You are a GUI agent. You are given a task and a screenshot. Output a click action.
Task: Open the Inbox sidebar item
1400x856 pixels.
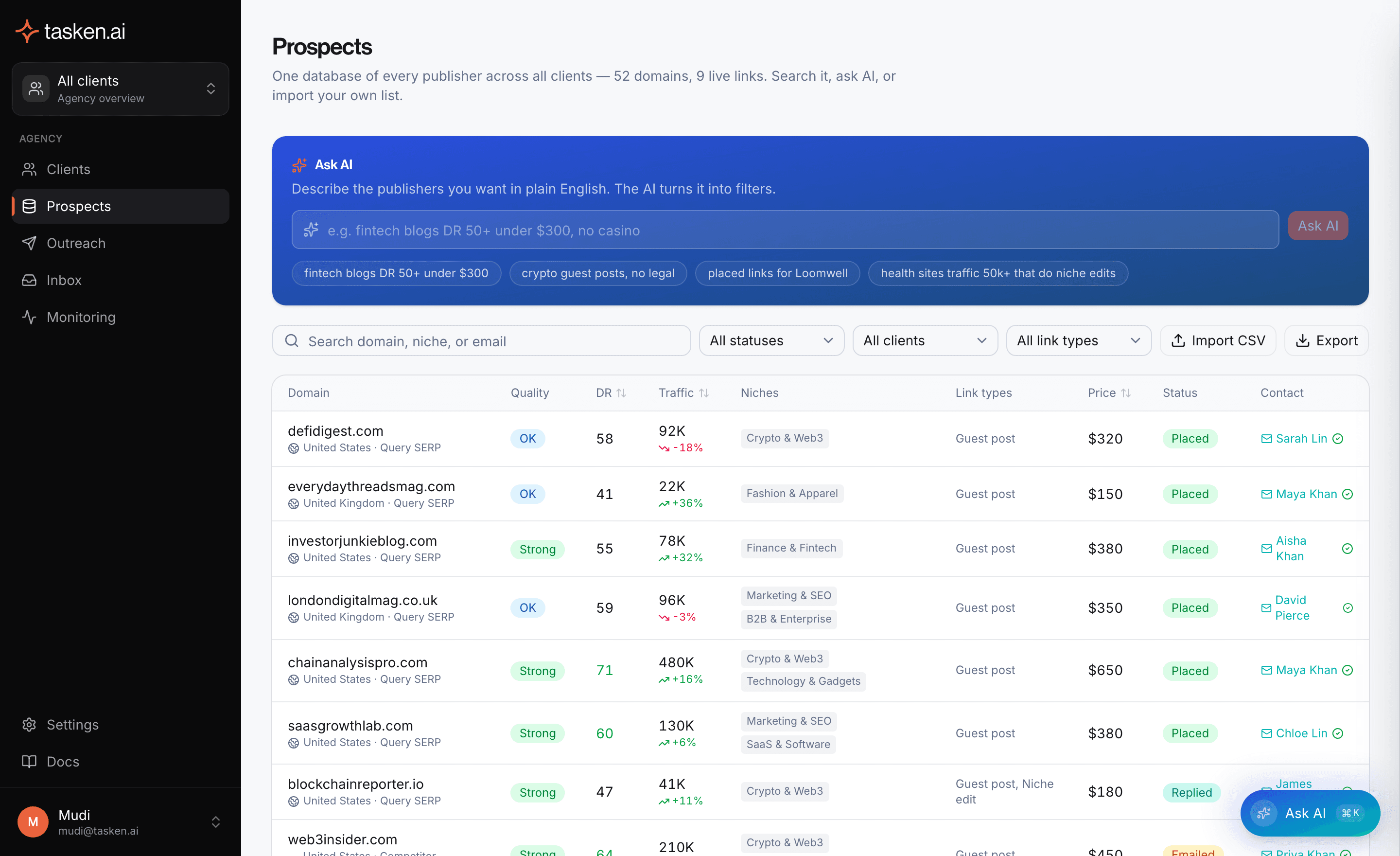pos(121,280)
